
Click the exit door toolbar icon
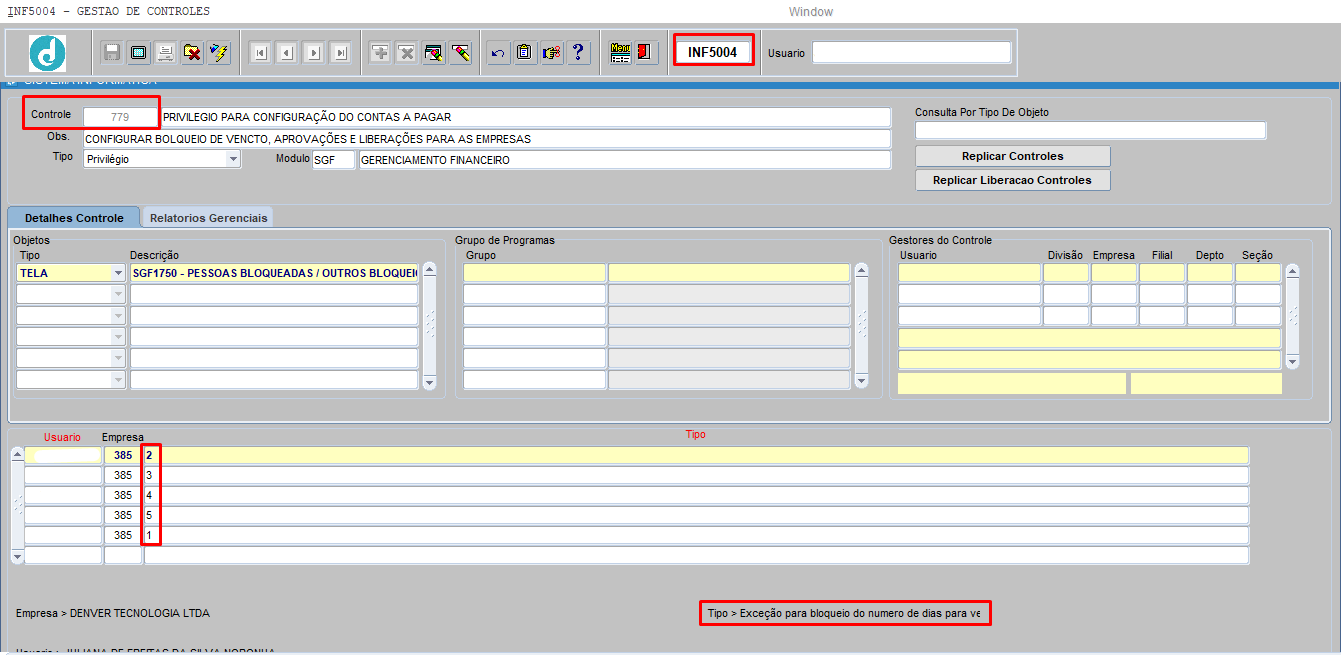tap(647, 52)
